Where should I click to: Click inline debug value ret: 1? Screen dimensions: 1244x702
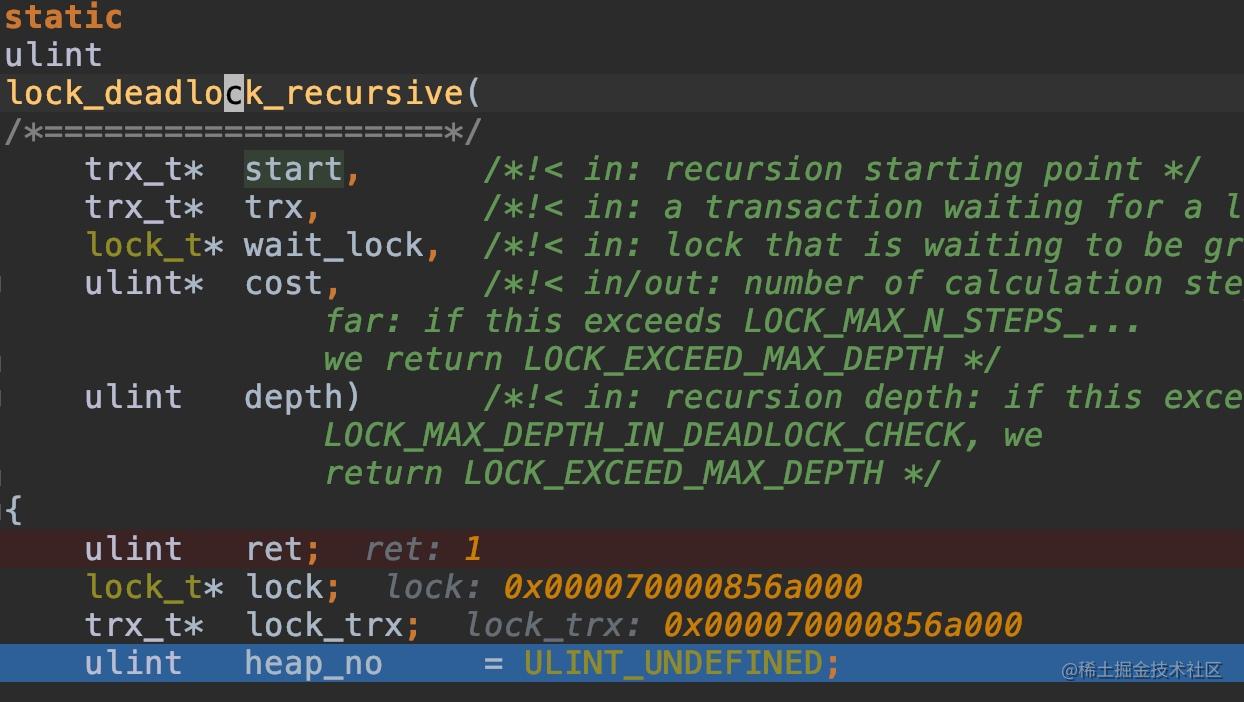pos(424,548)
